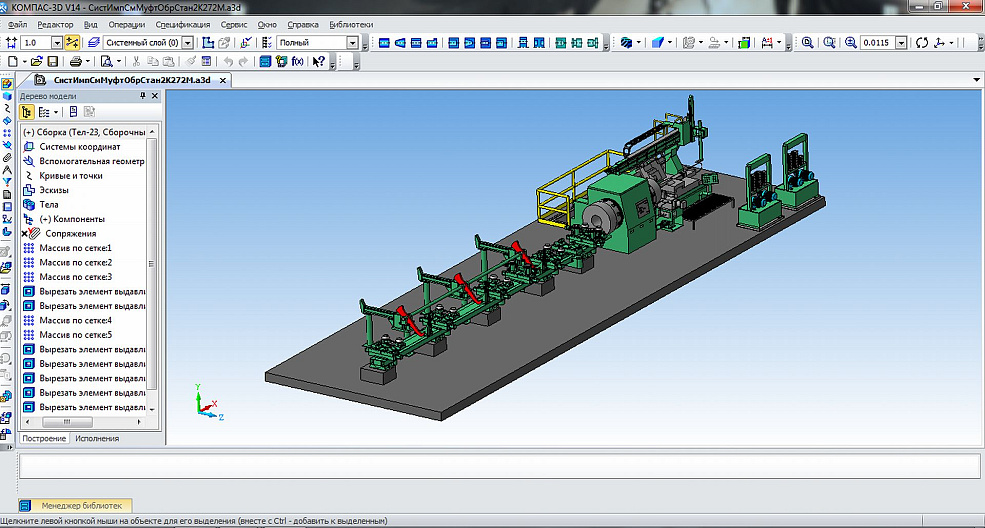
Task: Open the Системный слой layer dropdown
Action: click(x=187, y=43)
